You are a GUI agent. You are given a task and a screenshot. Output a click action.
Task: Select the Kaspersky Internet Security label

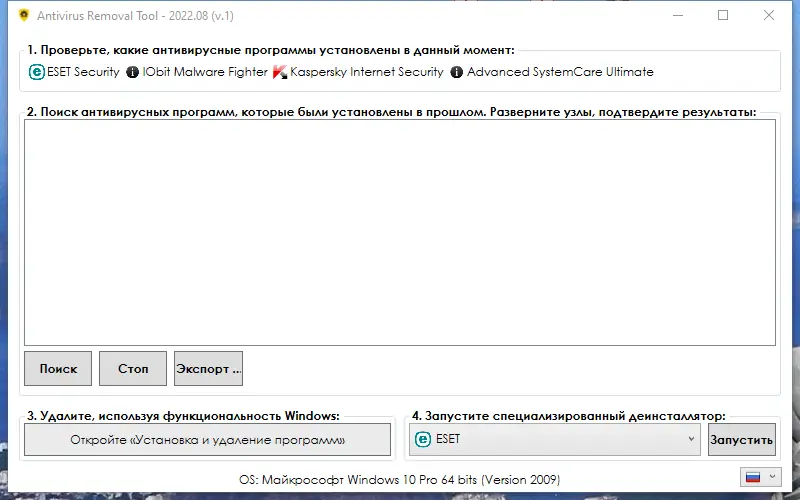tap(367, 72)
